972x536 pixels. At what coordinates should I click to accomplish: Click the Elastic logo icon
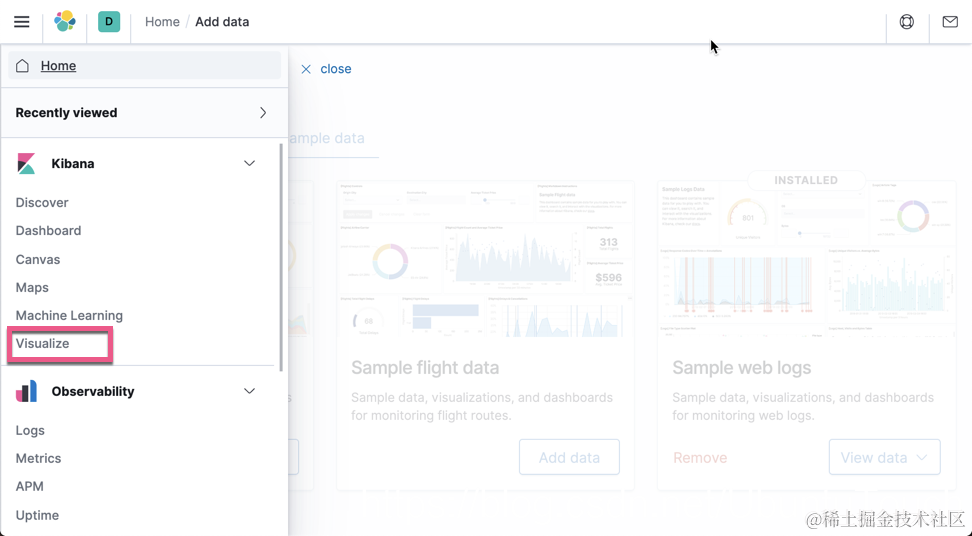tap(65, 22)
